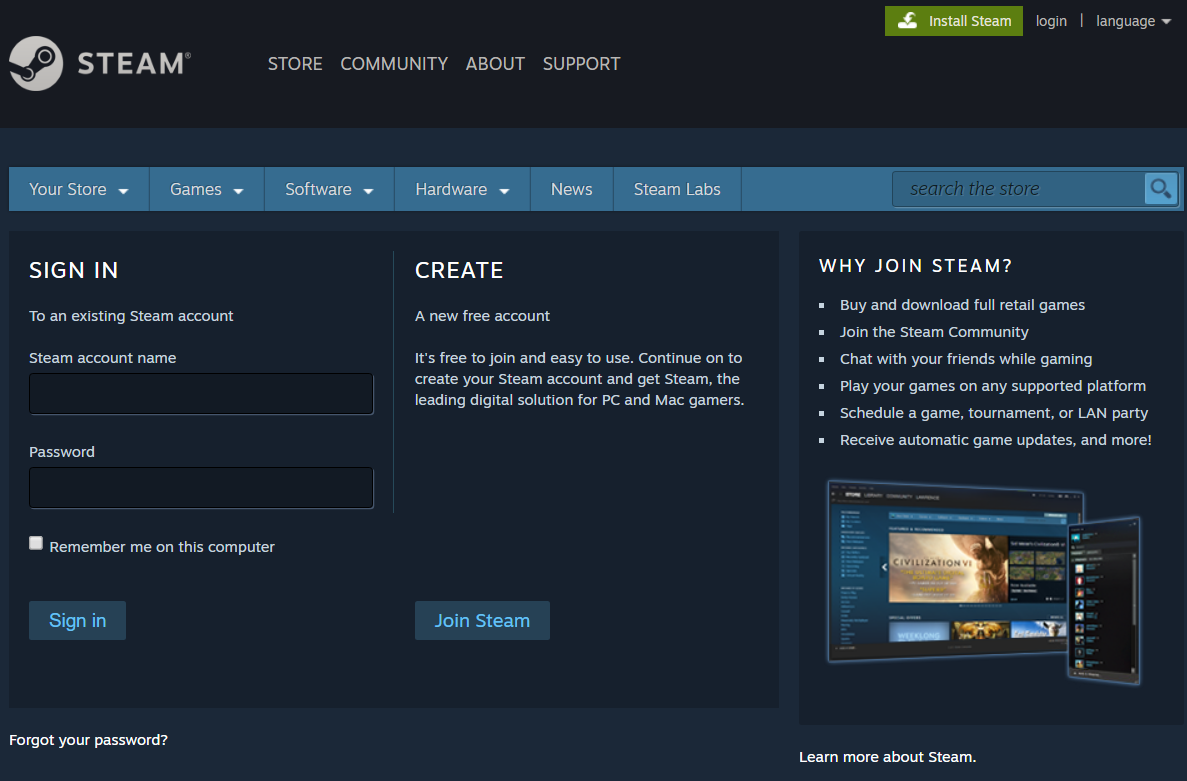Click the Steam client preview image

click(983, 581)
